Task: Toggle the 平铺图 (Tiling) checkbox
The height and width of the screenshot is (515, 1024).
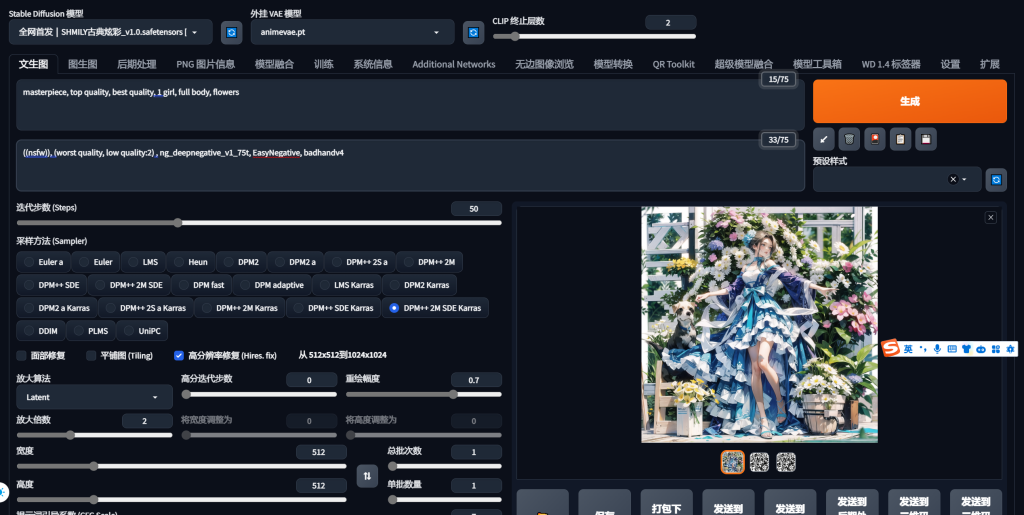Action: point(91,355)
